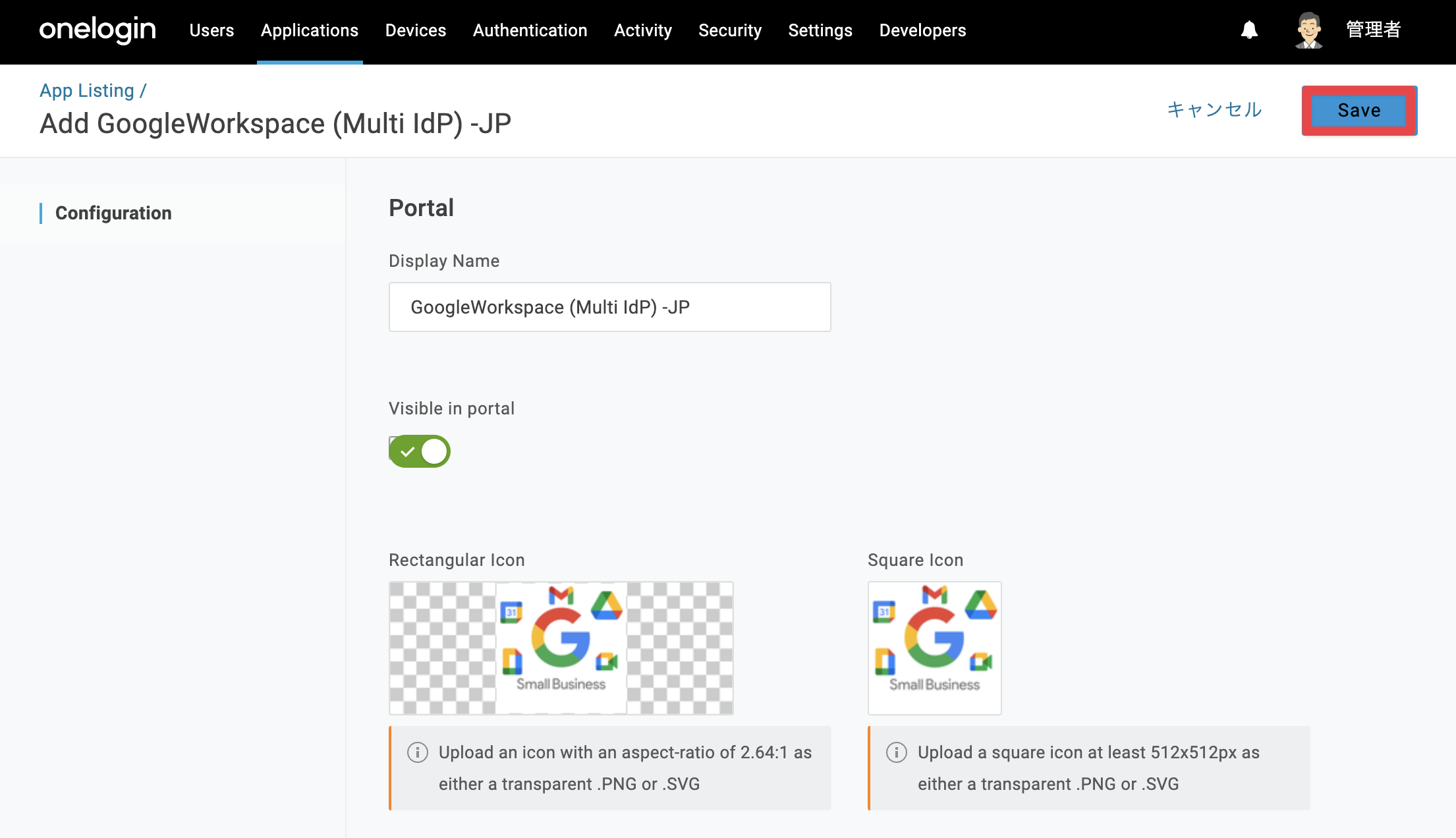Click the OneLogin logo
The width and height of the screenshot is (1456, 838).
(98, 30)
